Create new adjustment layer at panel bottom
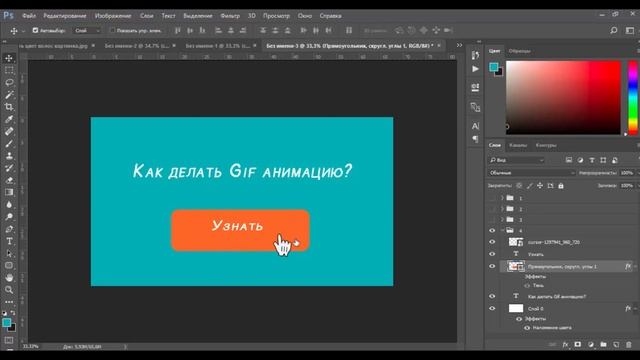This screenshot has width=640, height=360. pos(591,345)
